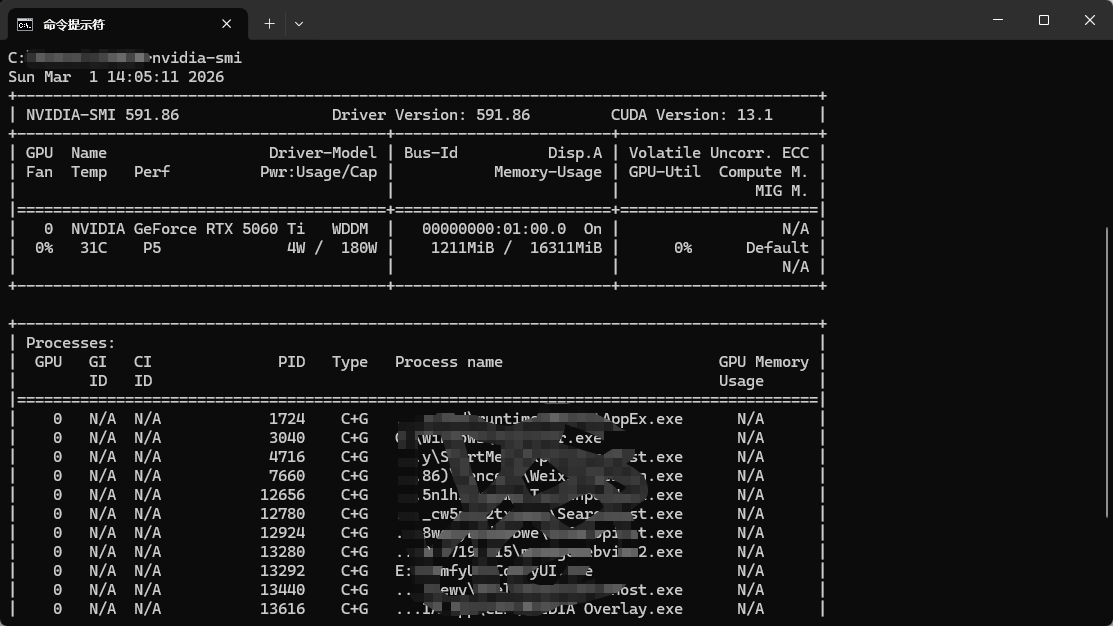Screen dimensions: 1113x626
Task: Click PID '12924' in process list
Action: (283, 533)
